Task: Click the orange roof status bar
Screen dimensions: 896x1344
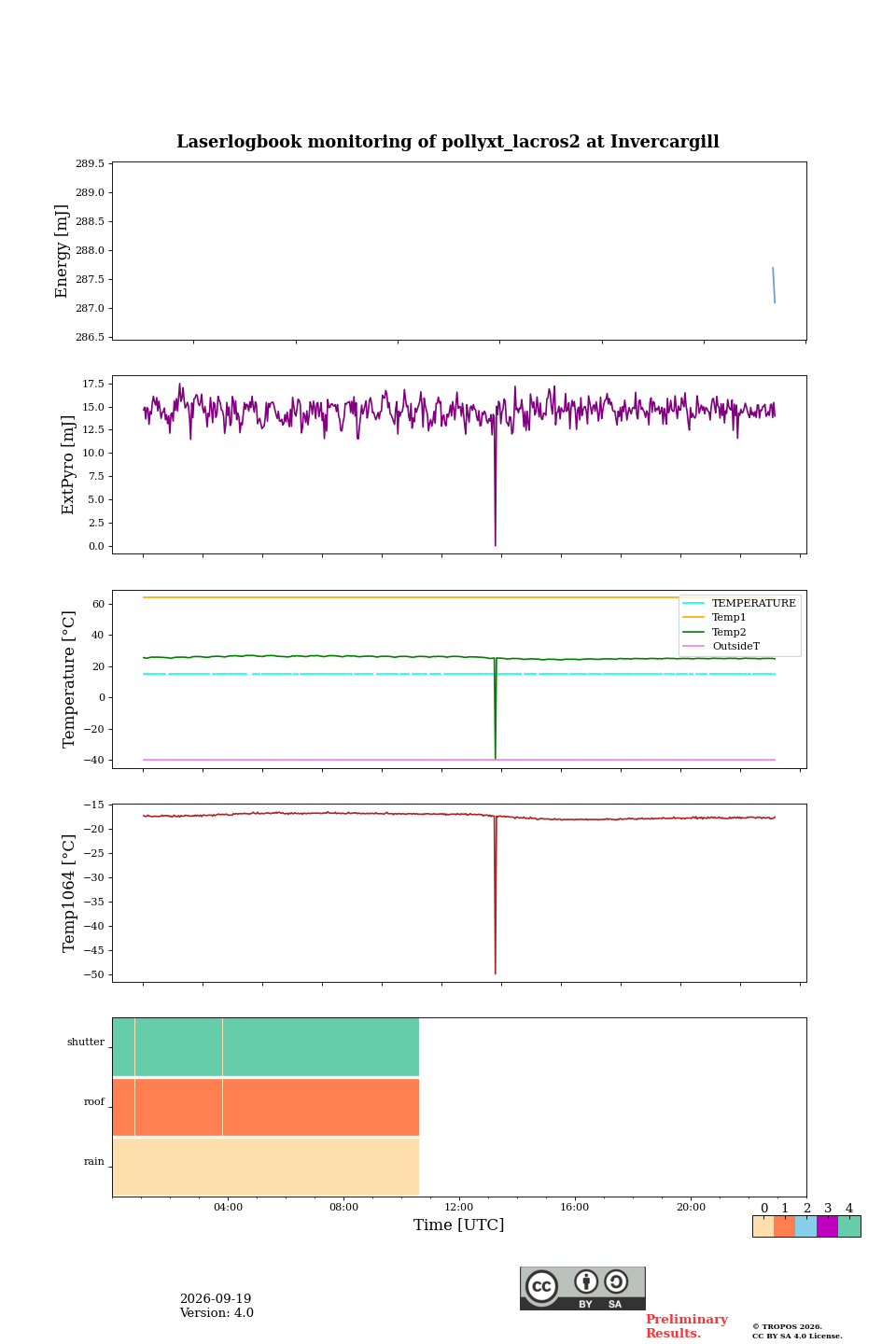Action: [x=265, y=1107]
